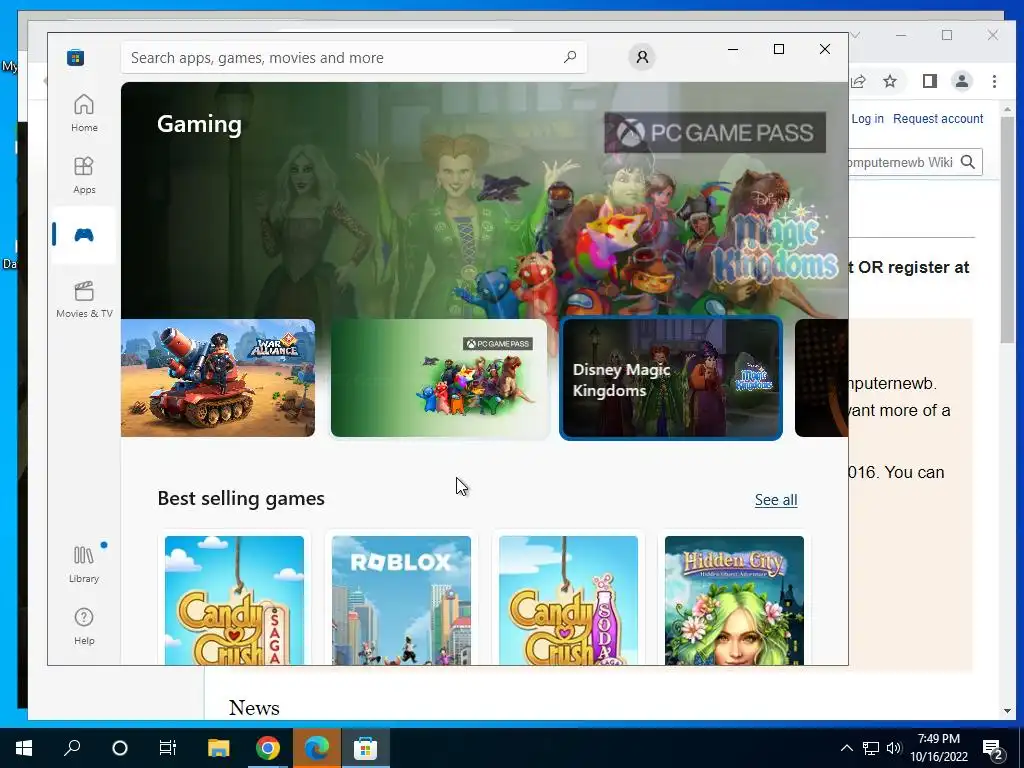Open the Apps section in Store sidebar
This screenshot has height=768, width=1024.
[84, 175]
